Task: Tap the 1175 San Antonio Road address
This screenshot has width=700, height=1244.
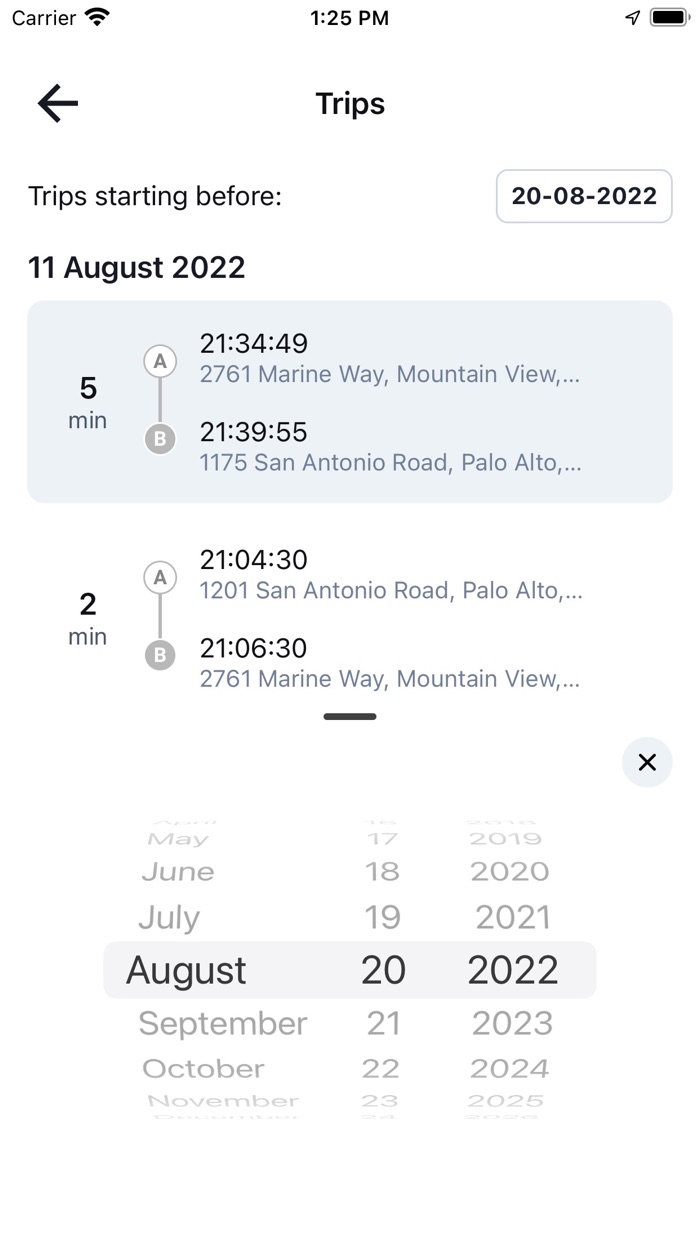Action: tap(390, 463)
